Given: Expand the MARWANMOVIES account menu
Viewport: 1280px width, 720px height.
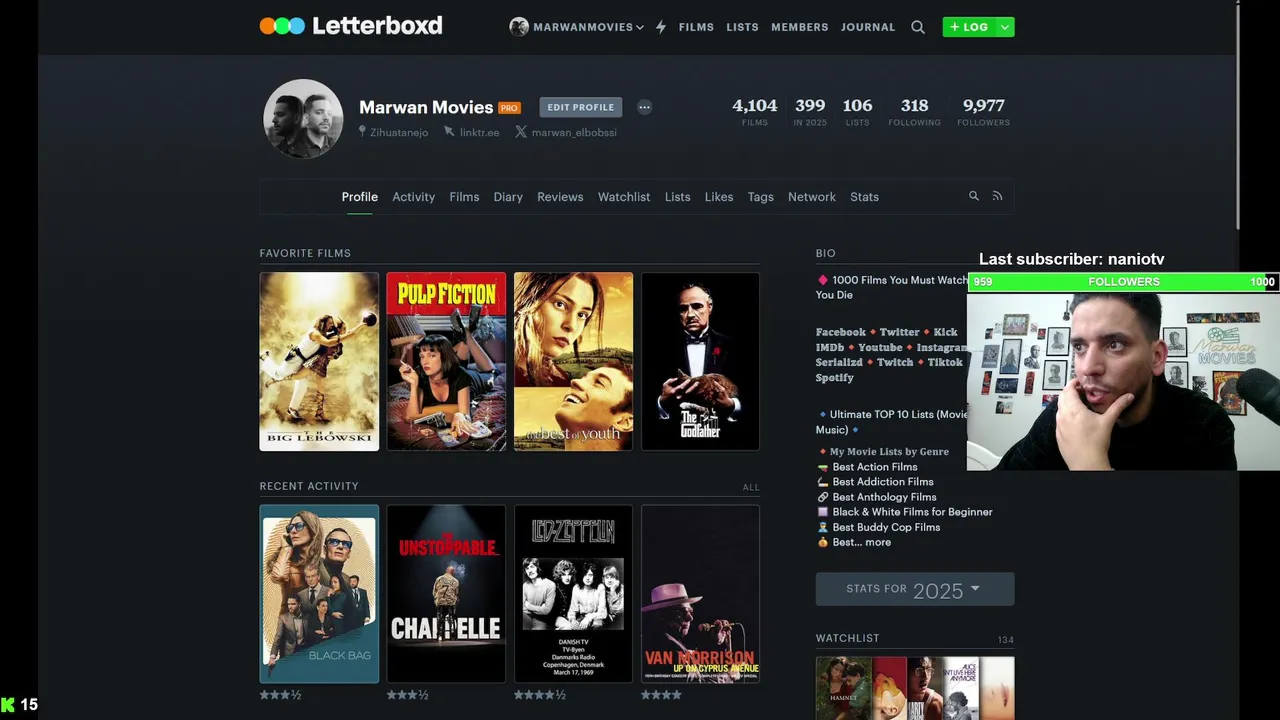Looking at the screenshot, I should point(577,27).
